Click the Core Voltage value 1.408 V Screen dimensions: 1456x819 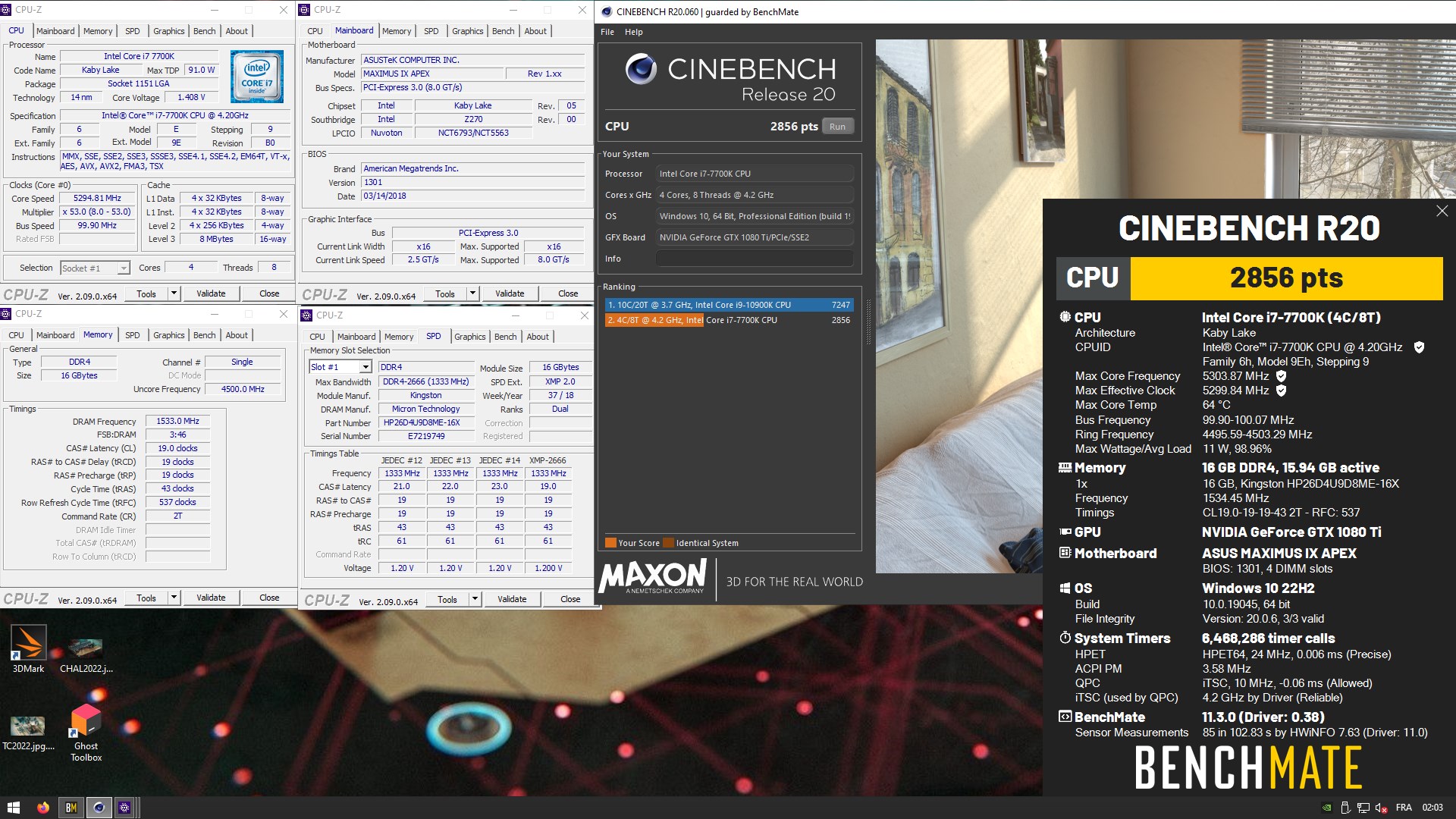[x=191, y=98]
